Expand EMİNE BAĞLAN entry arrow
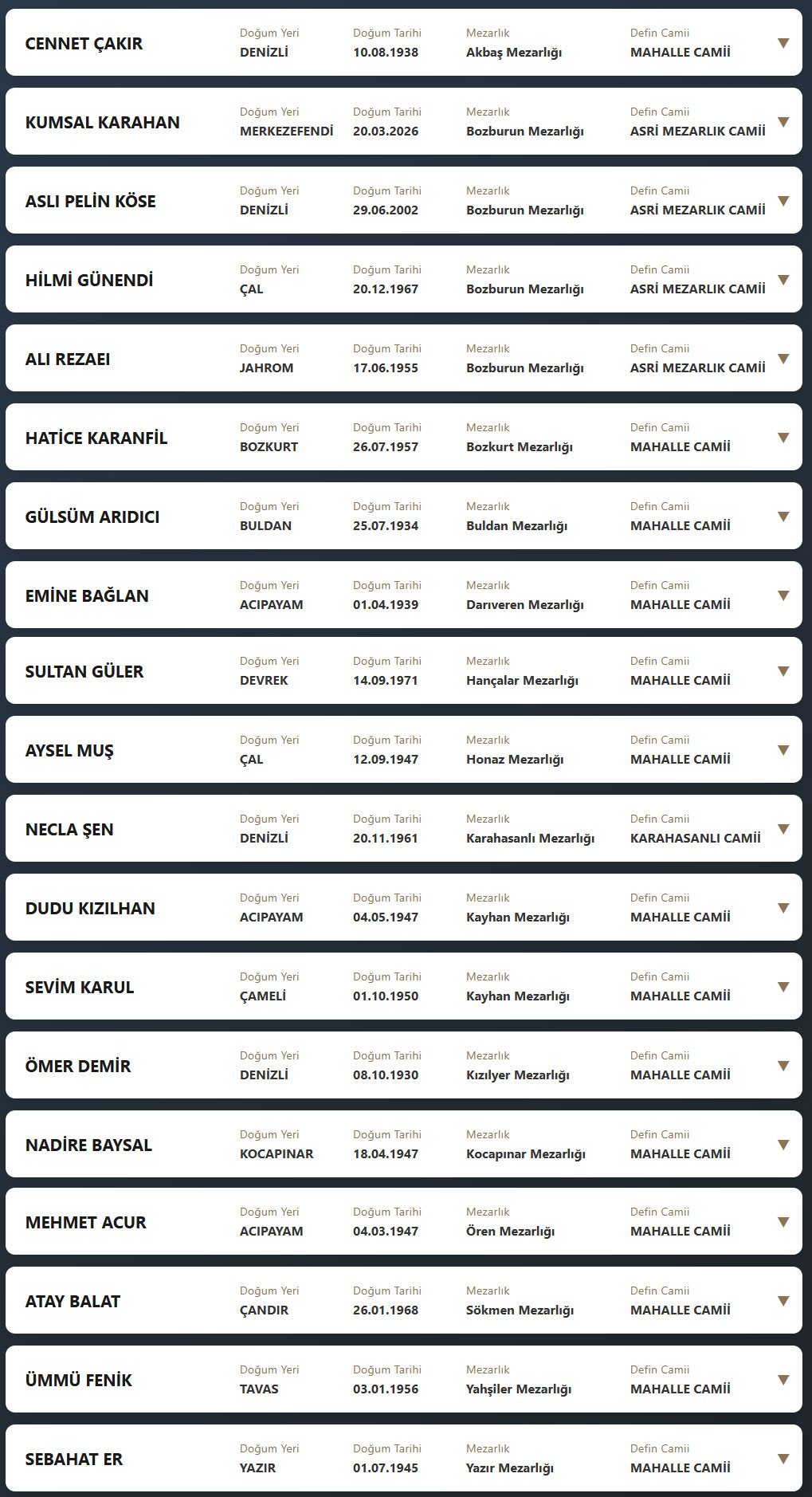This screenshot has width=812, height=1497. 783,595
